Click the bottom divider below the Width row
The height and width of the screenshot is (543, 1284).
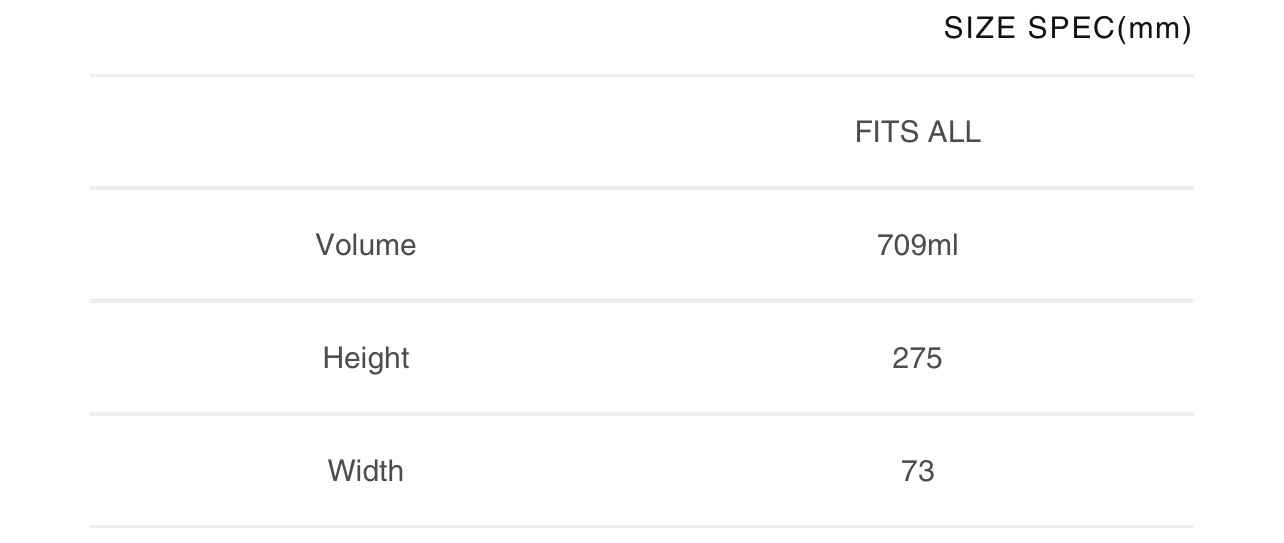(641, 526)
